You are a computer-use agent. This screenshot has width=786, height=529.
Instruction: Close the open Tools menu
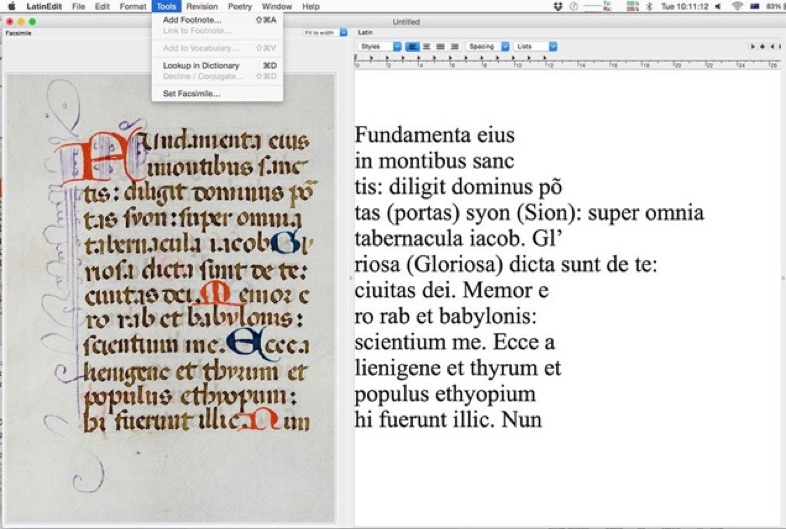(x=166, y=7)
